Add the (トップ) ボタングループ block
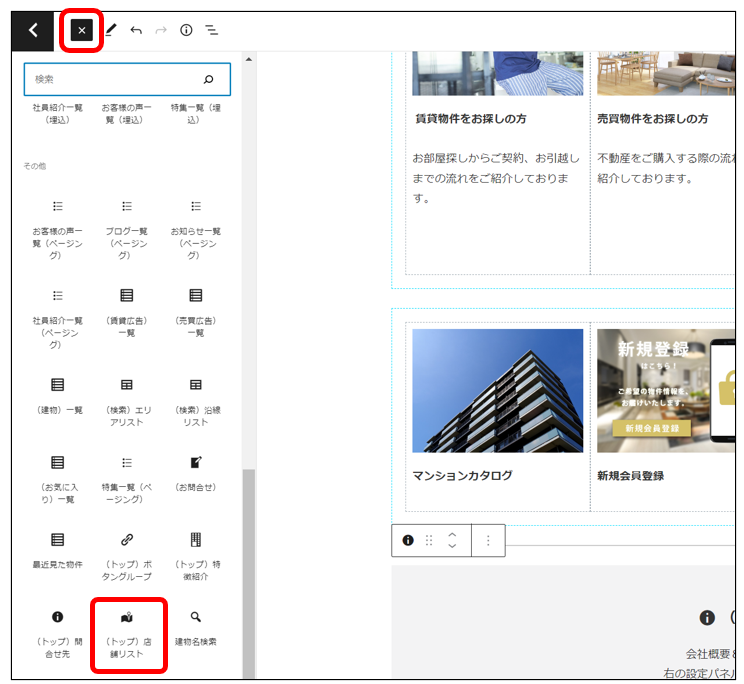 (x=126, y=554)
